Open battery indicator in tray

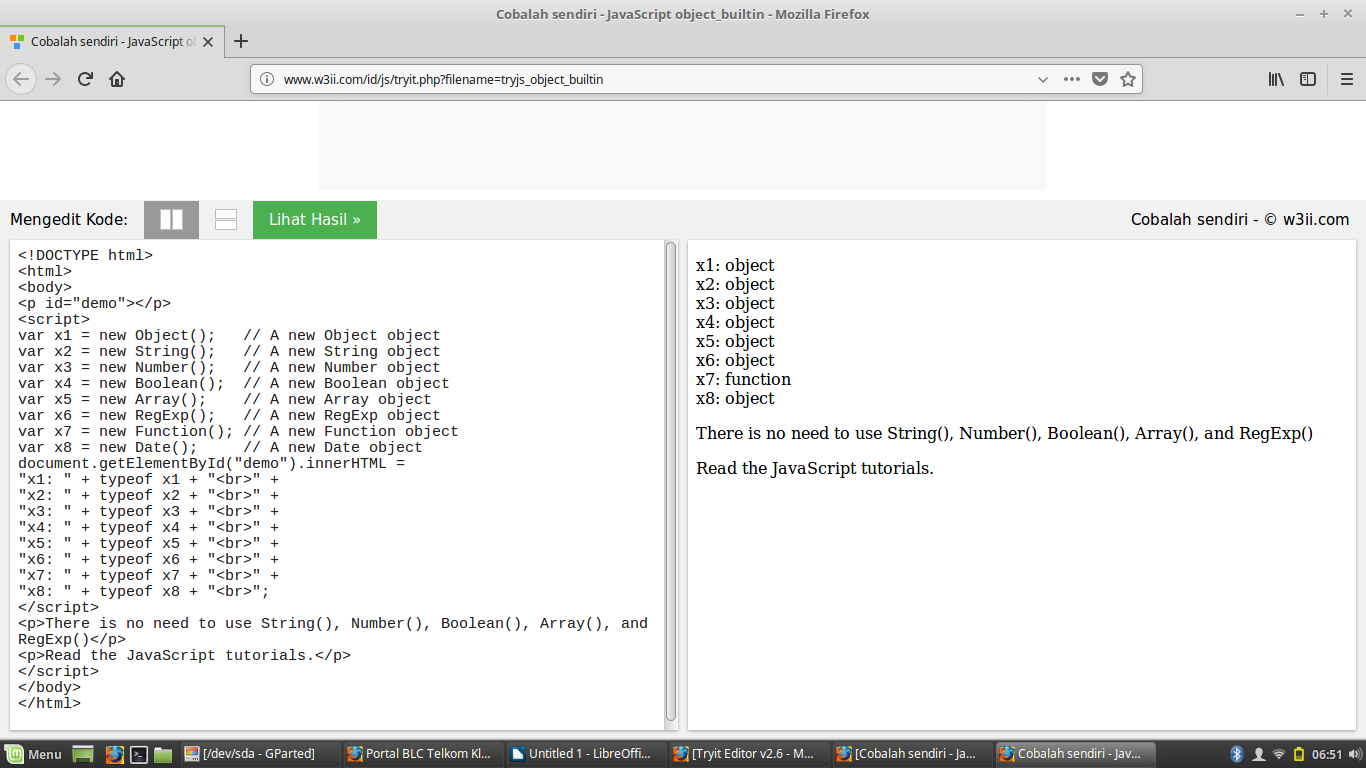[x=1299, y=754]
